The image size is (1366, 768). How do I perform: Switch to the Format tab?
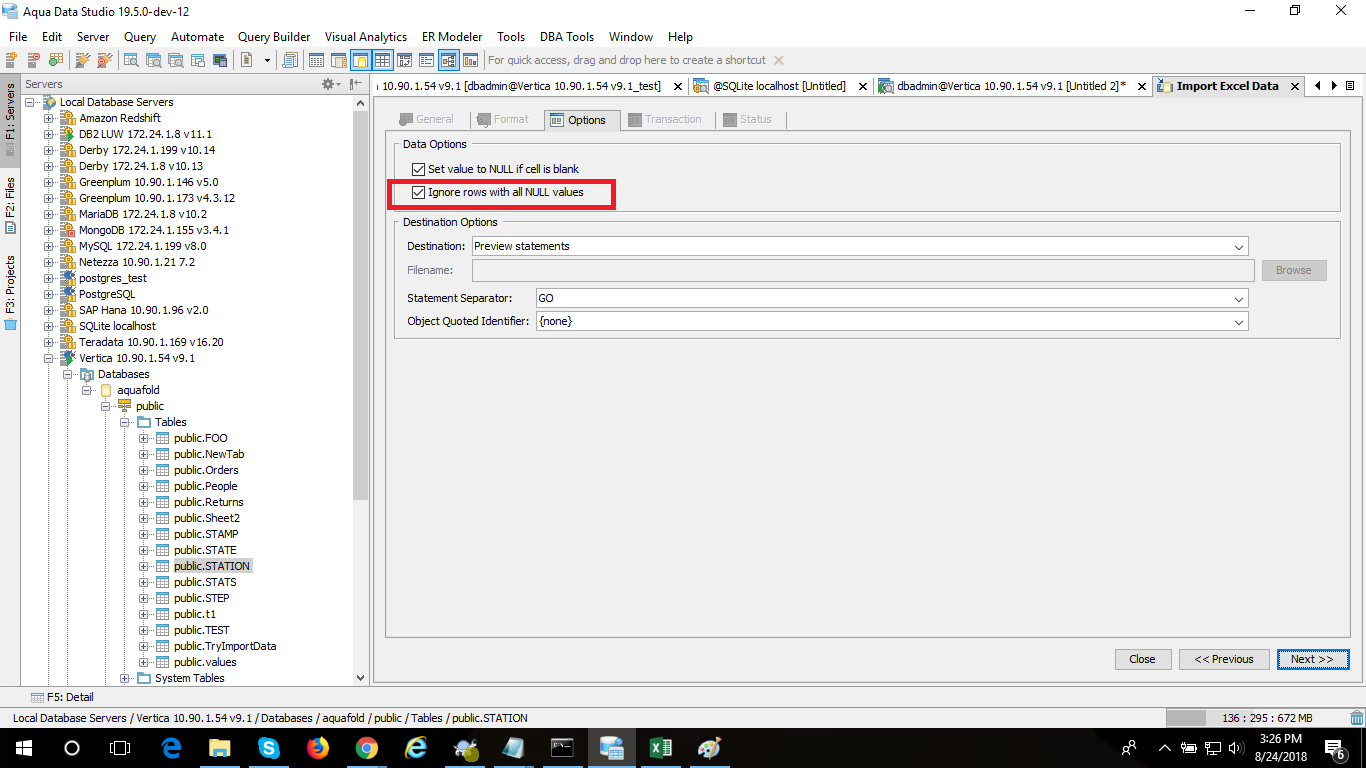(x=503, y=119)
